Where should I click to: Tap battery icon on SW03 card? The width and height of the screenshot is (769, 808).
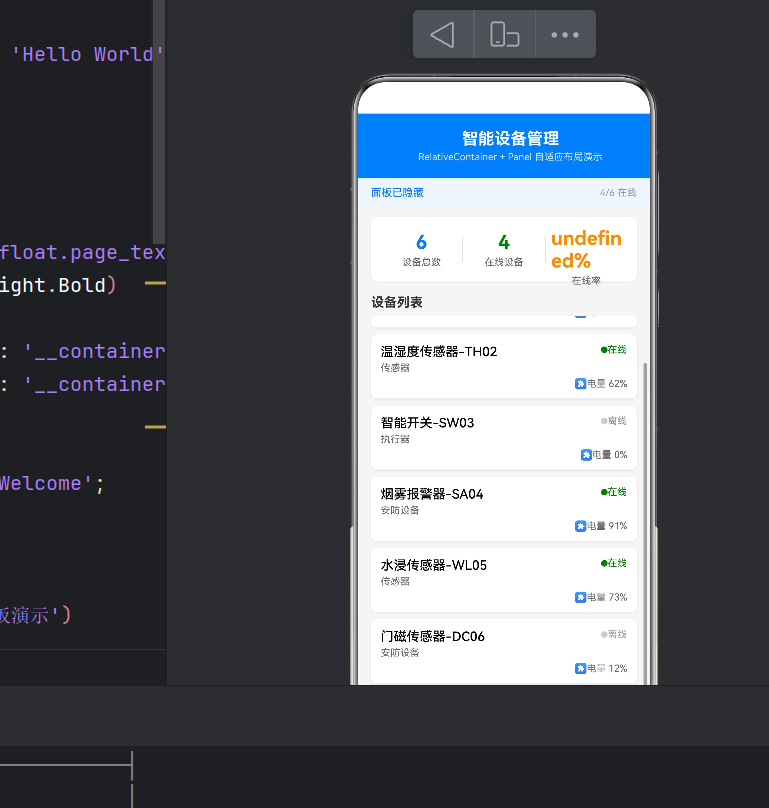click(x=586, y=454)
